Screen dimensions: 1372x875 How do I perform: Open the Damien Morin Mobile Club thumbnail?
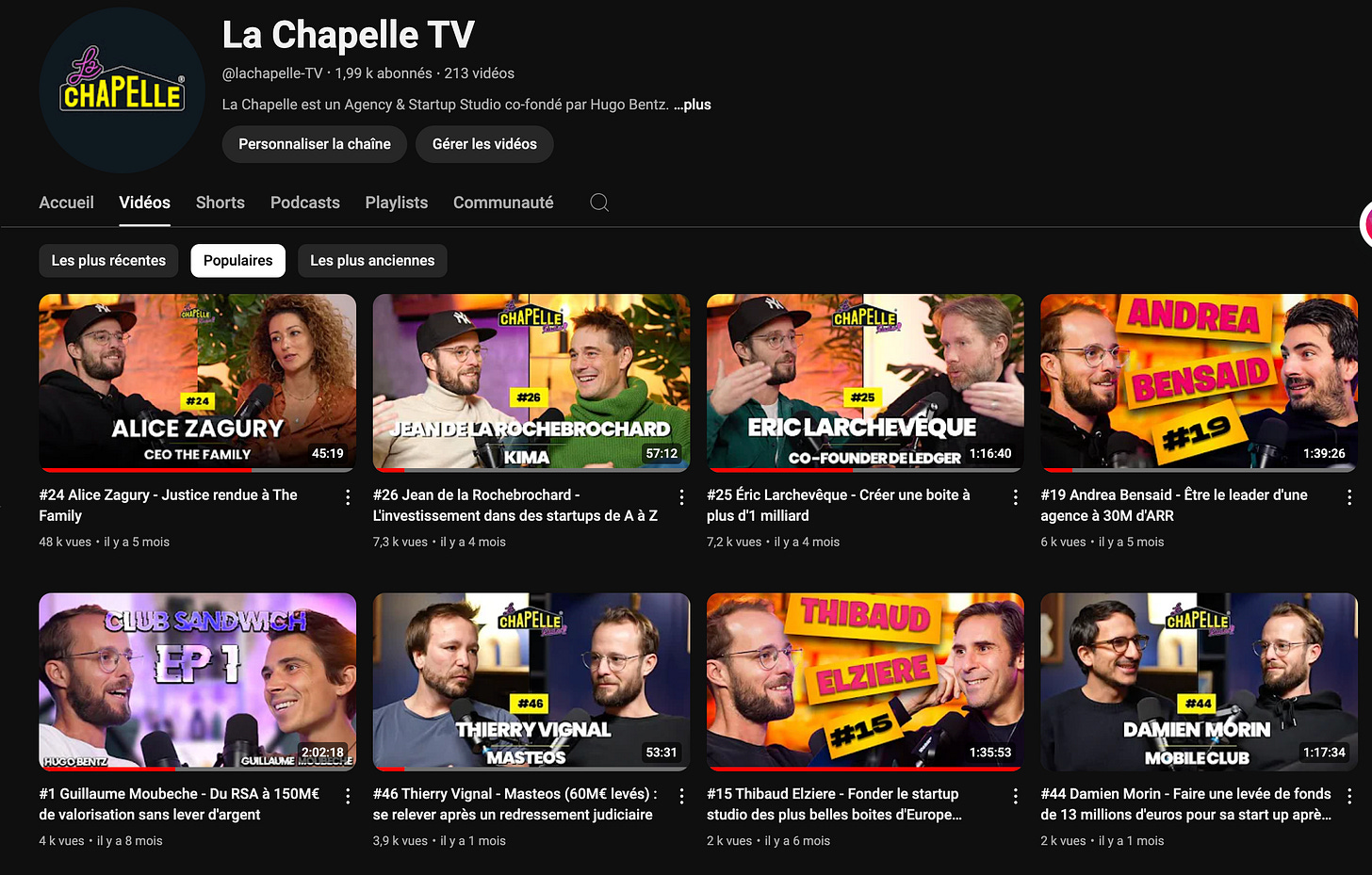[x=1199, y=681]
